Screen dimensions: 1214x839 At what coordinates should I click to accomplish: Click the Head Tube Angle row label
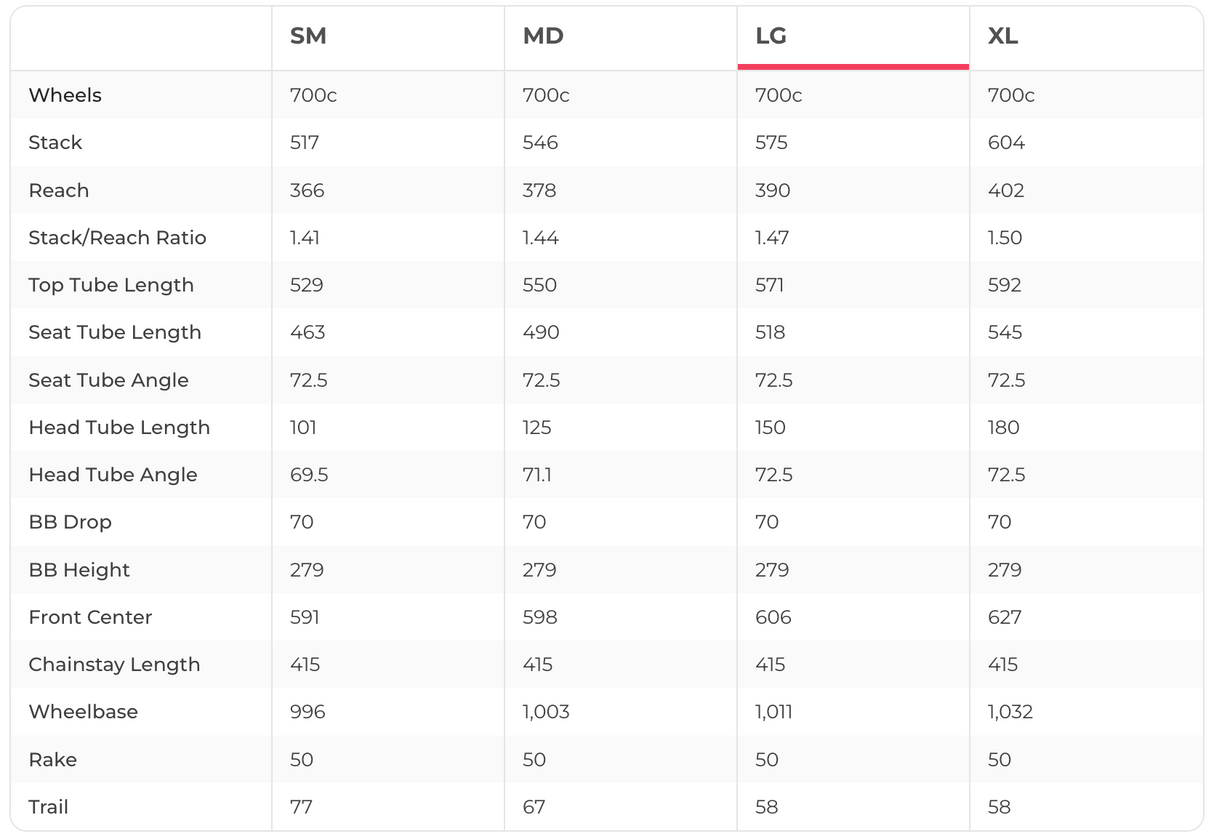(113, 475)
